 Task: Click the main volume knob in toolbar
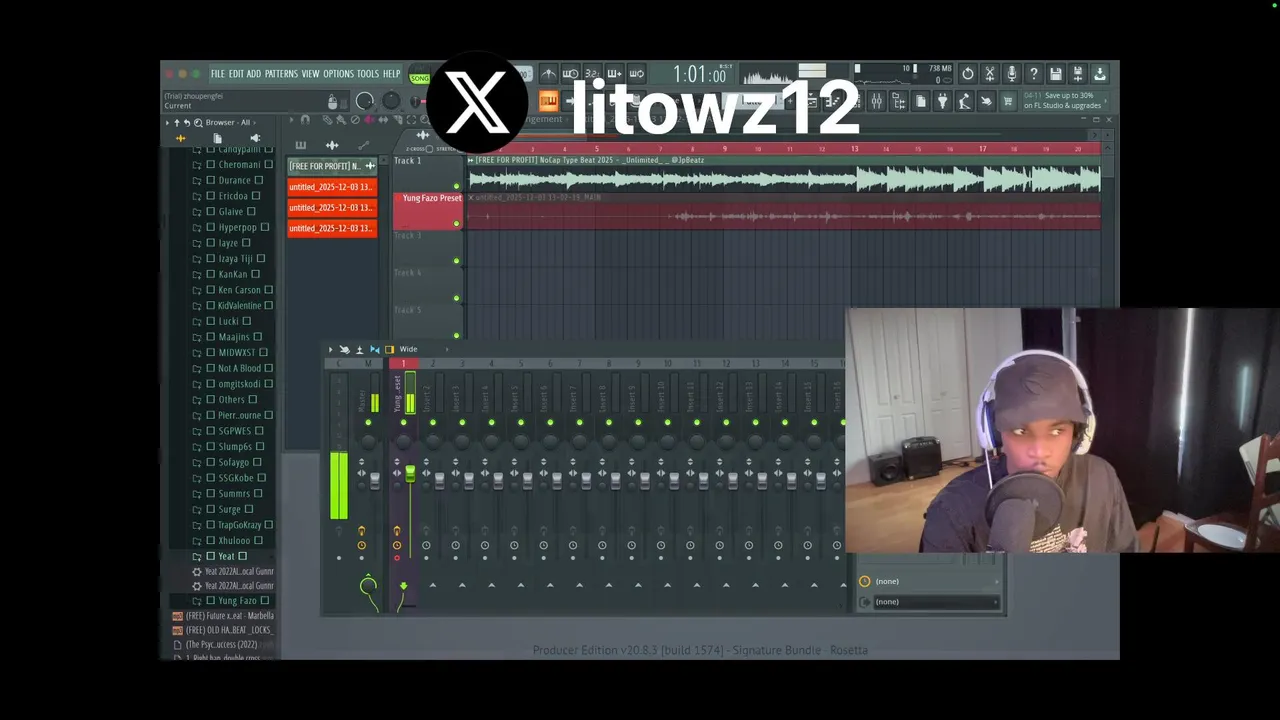point(364,101)
